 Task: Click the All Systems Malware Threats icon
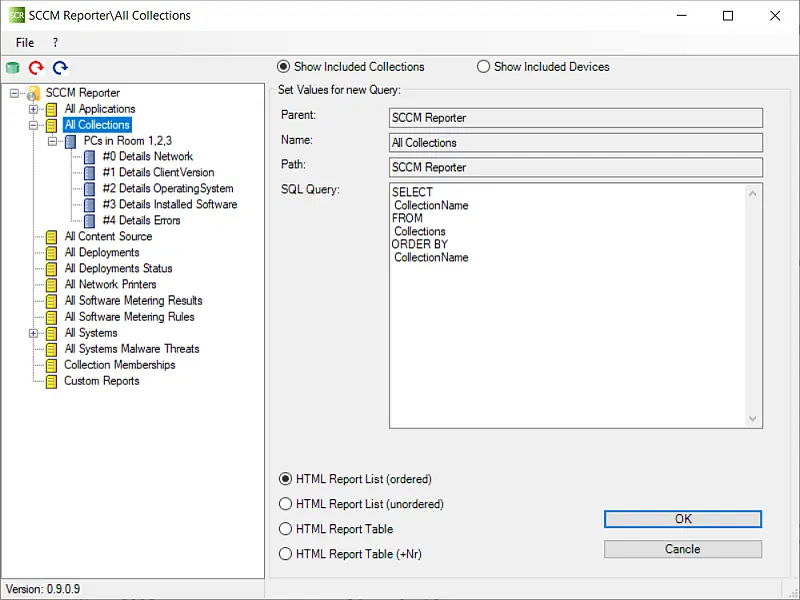pos(52,349)
